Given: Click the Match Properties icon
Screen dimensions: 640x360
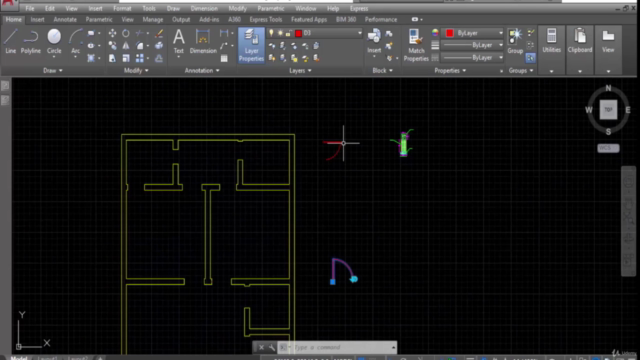Looking at the screenshot, I should pos(416,45).
